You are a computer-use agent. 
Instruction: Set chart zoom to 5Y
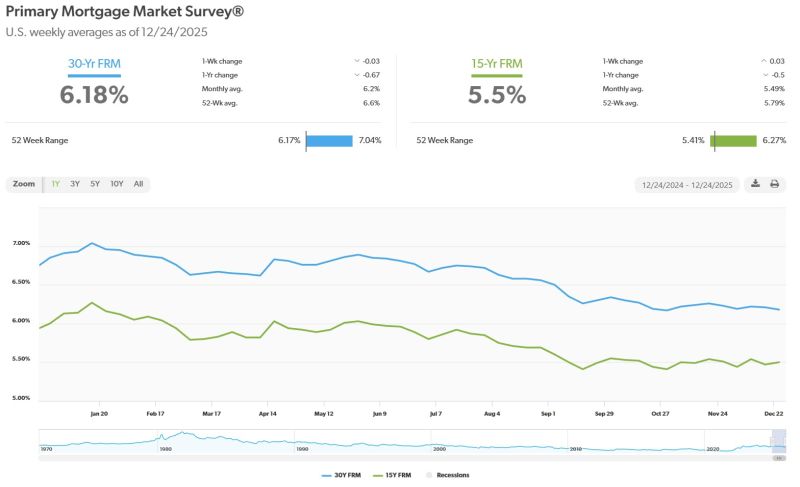pos(95,184)
